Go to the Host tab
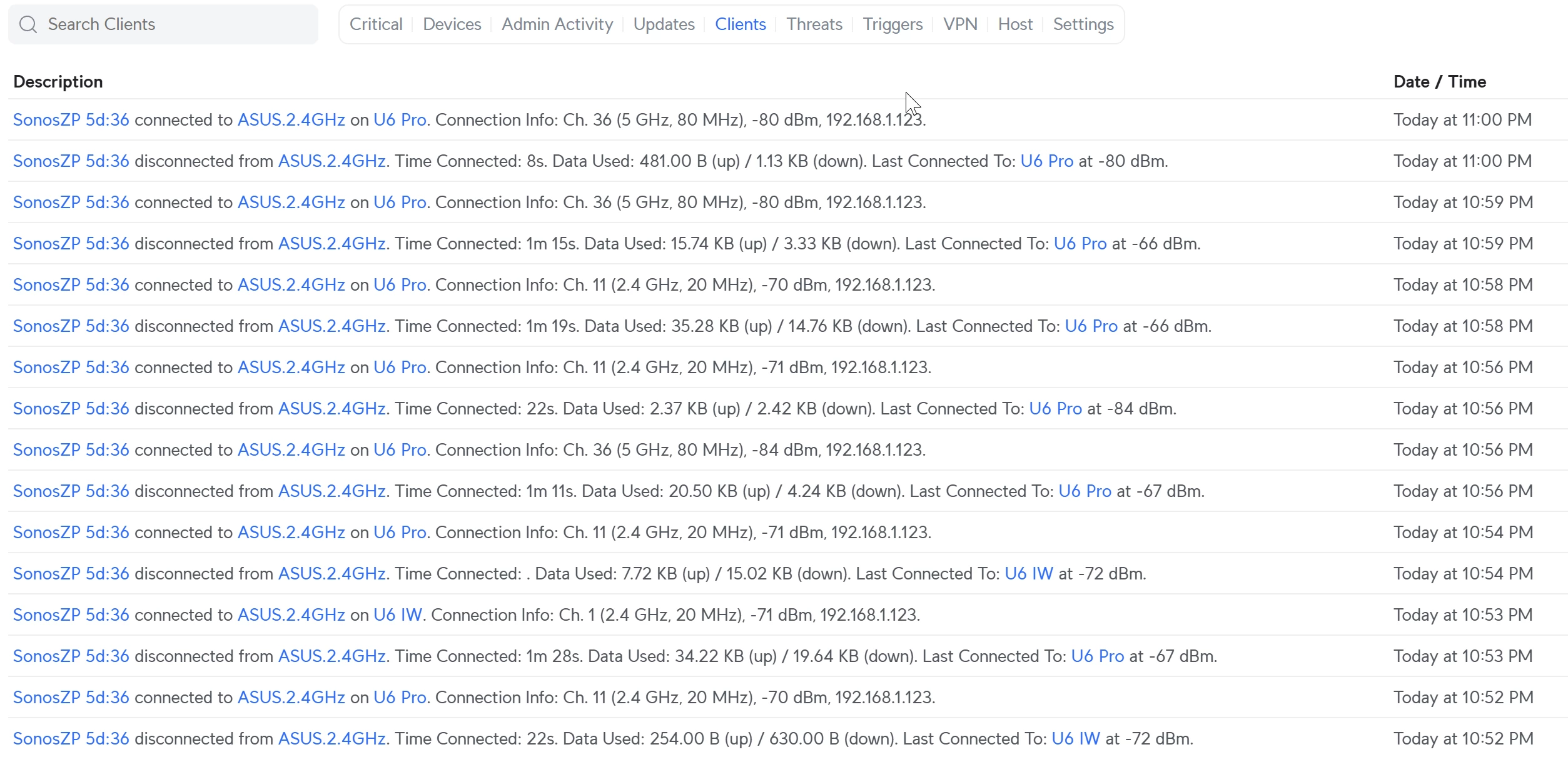The image size is (1568, 757). (1015, 24)
